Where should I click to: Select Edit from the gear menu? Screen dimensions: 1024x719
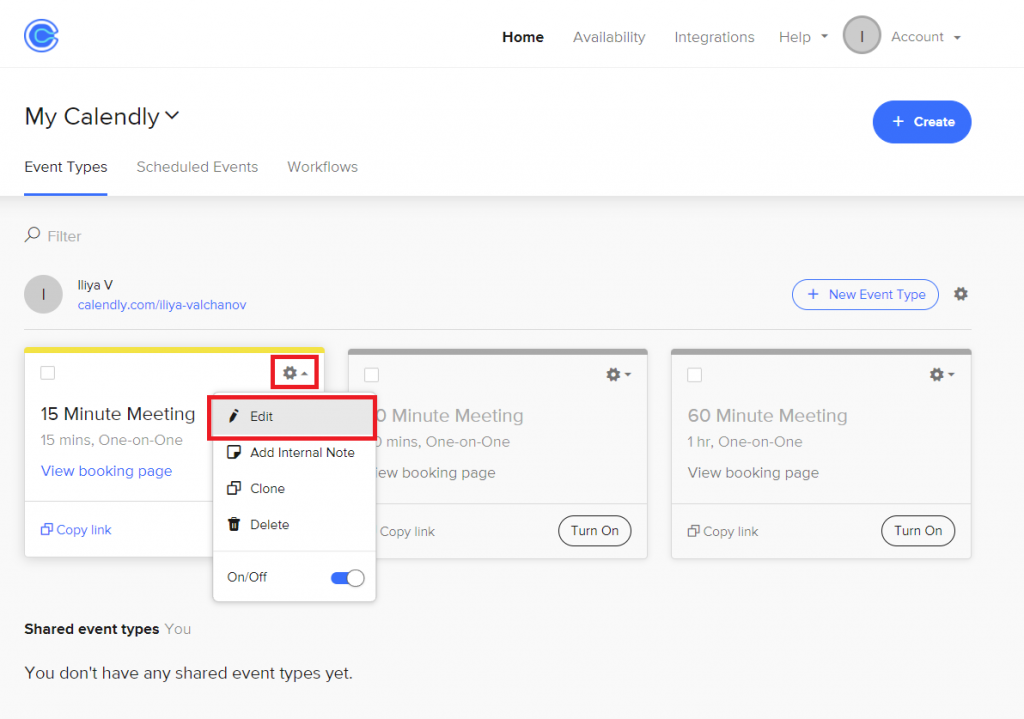pos(291,417)
